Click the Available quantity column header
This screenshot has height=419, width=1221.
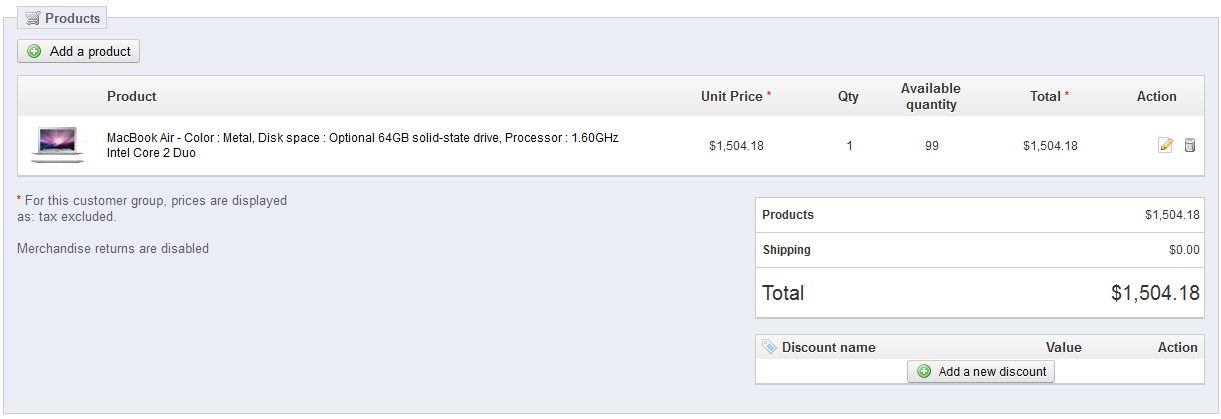[930, 97]
